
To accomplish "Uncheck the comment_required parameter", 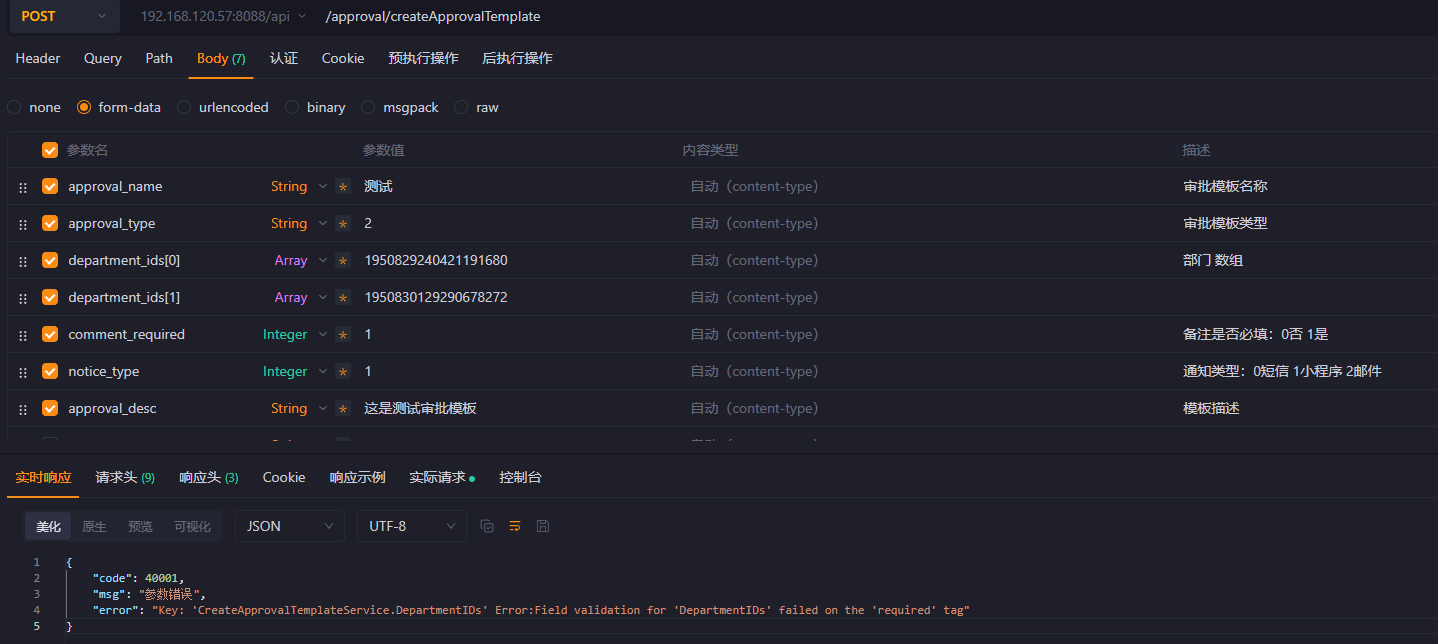I will tap(50, 334).
